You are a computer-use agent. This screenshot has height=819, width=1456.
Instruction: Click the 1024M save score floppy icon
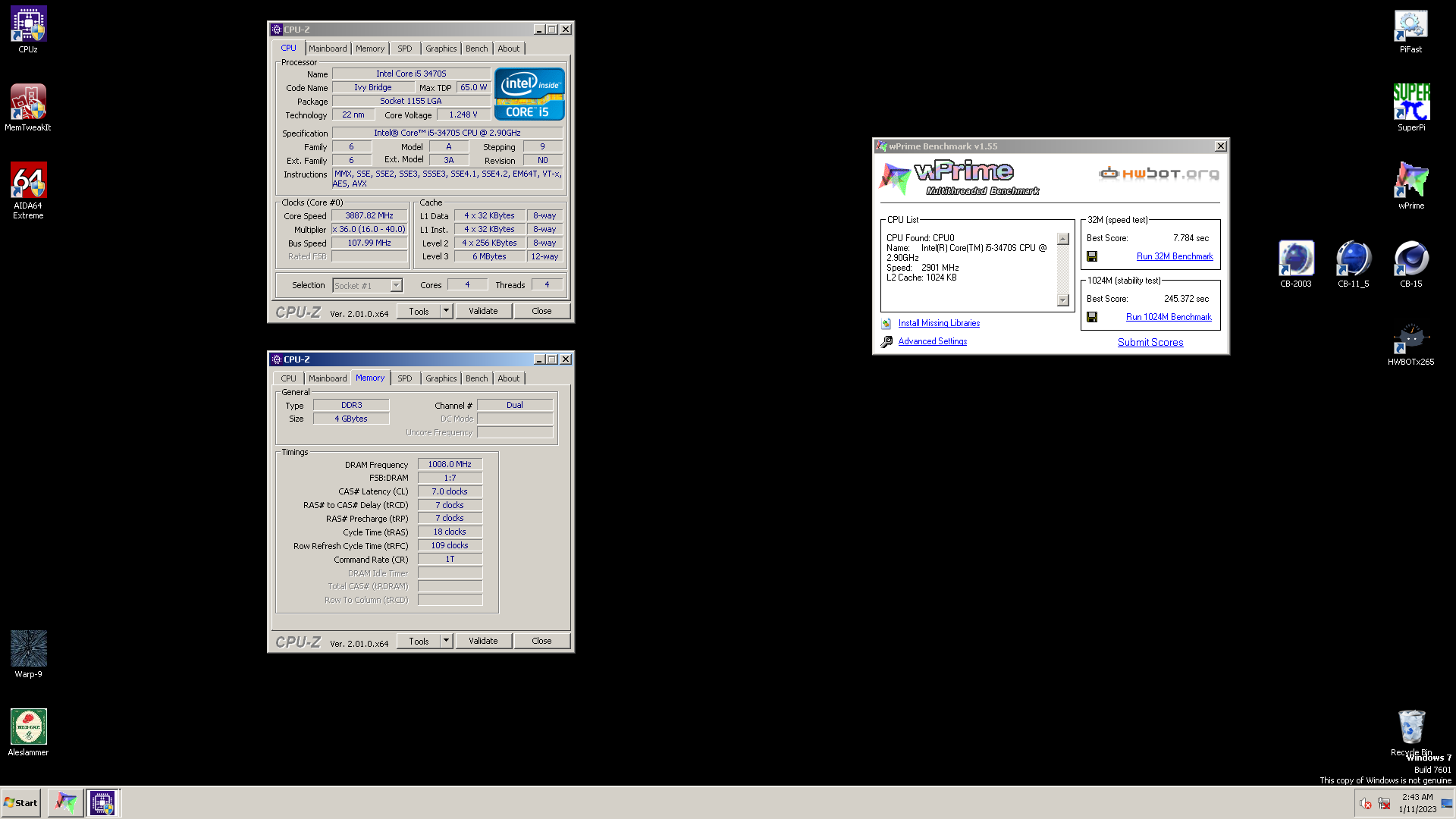pos(1092,317)
